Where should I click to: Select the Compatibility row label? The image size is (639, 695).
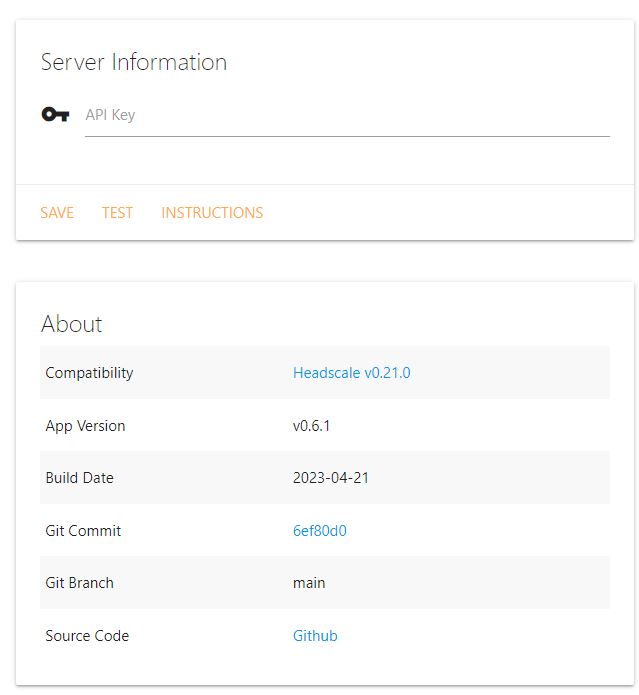89,373
